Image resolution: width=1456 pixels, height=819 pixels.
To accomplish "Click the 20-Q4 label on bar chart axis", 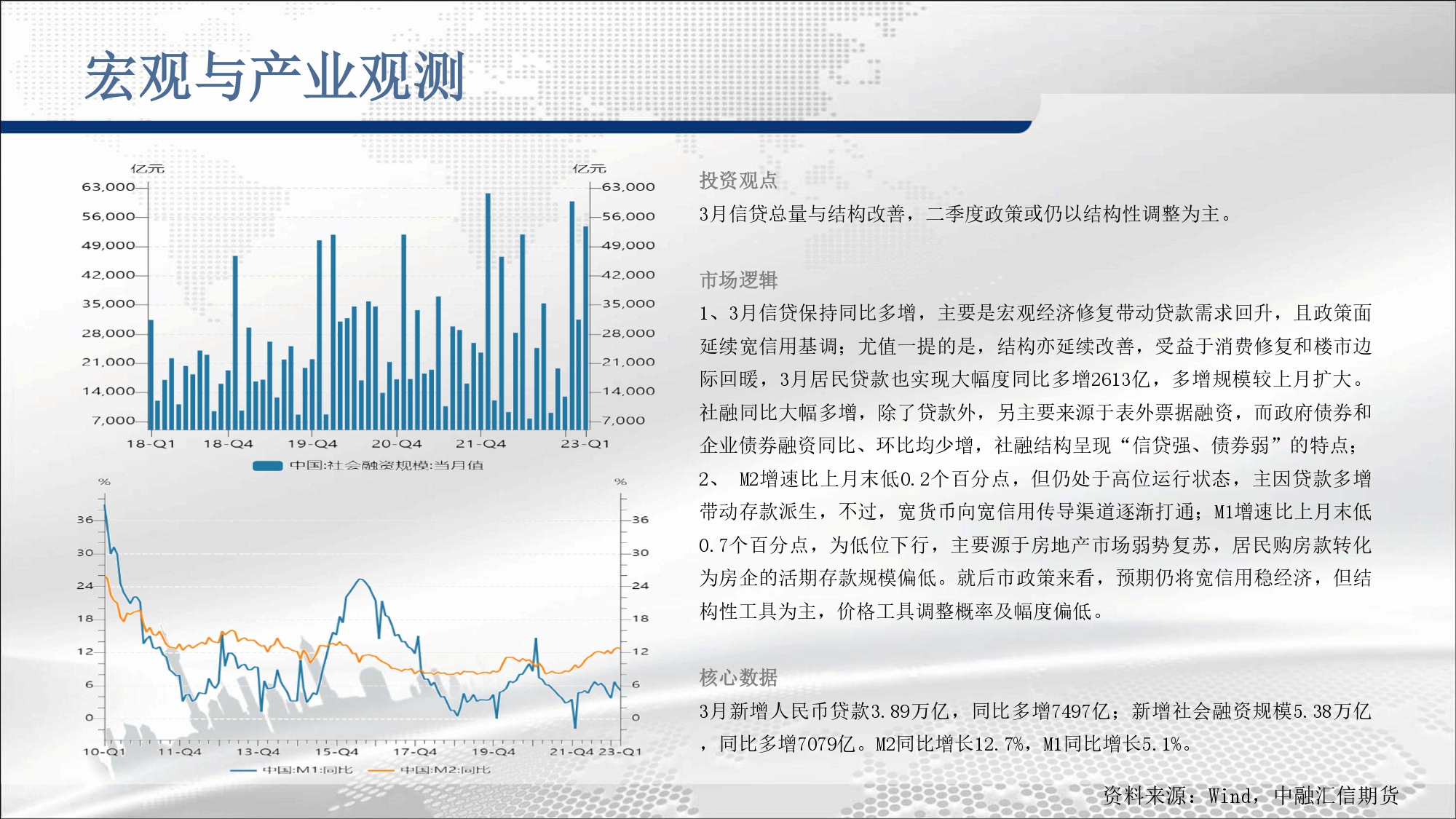I will point(397,444).
